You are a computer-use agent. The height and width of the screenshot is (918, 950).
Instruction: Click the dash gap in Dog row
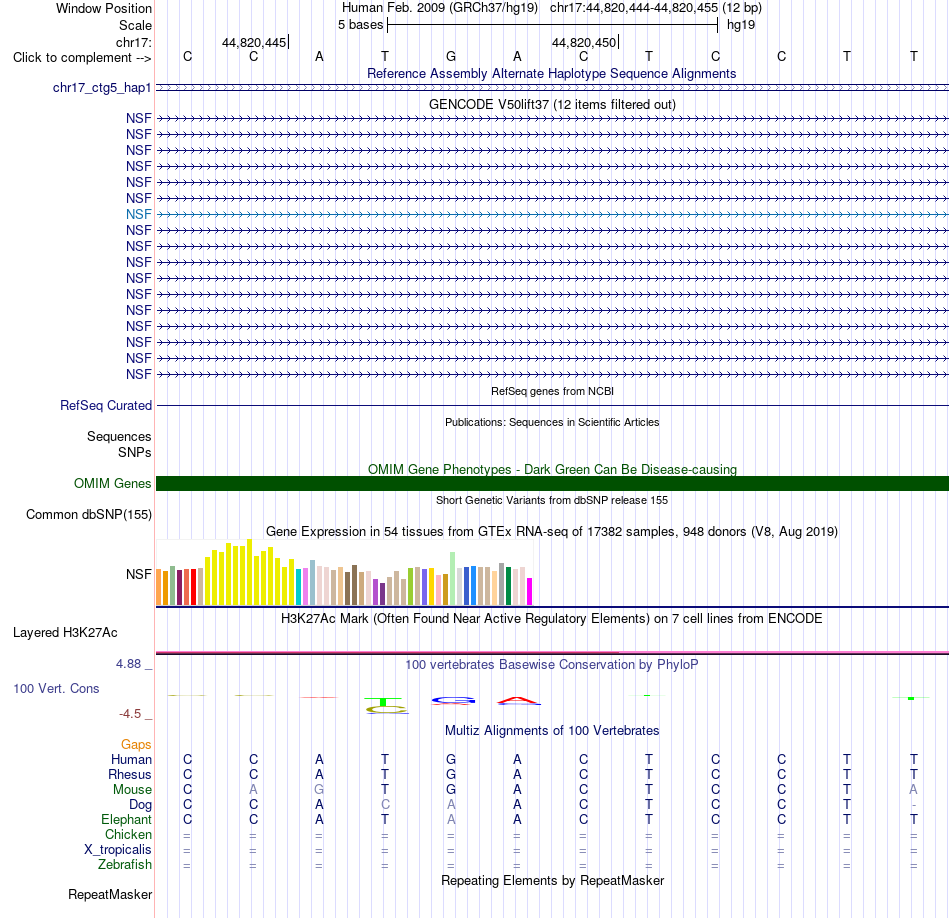tap(914, 805)
